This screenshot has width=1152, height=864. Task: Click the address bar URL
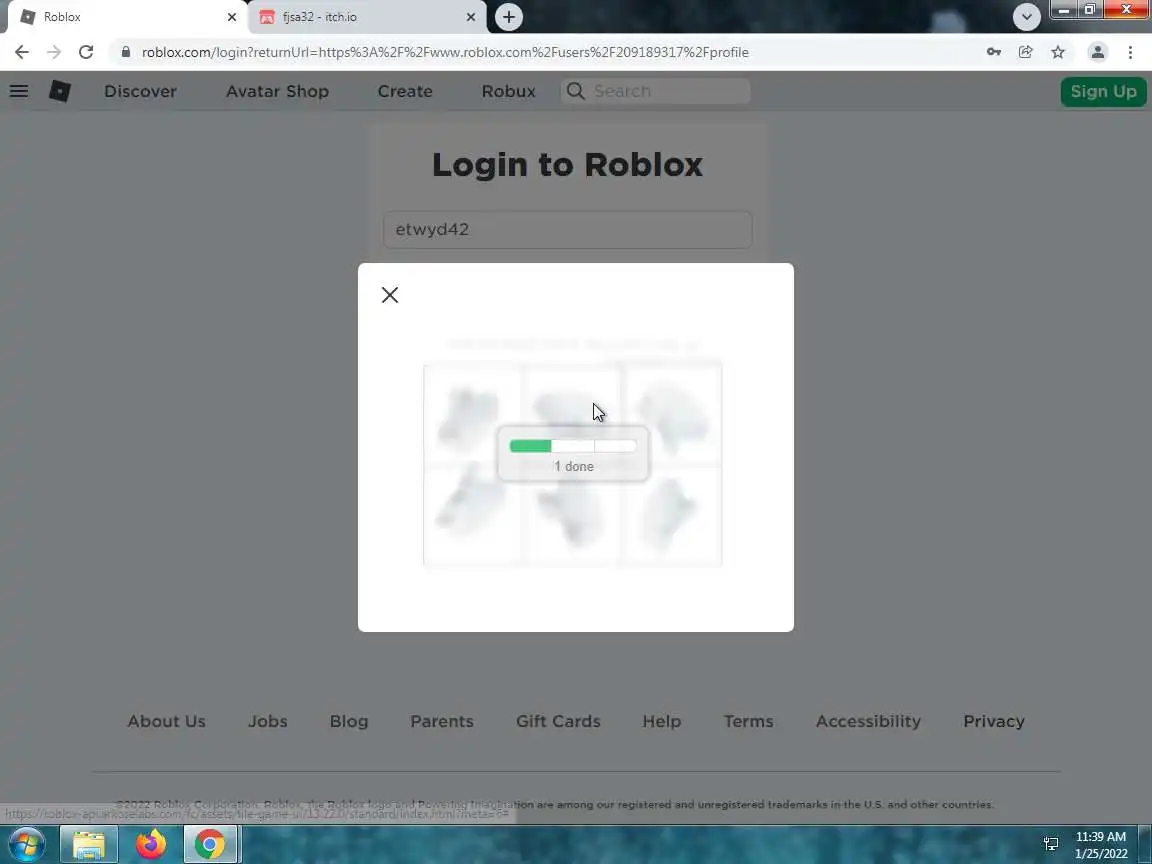tap(444, 52)
